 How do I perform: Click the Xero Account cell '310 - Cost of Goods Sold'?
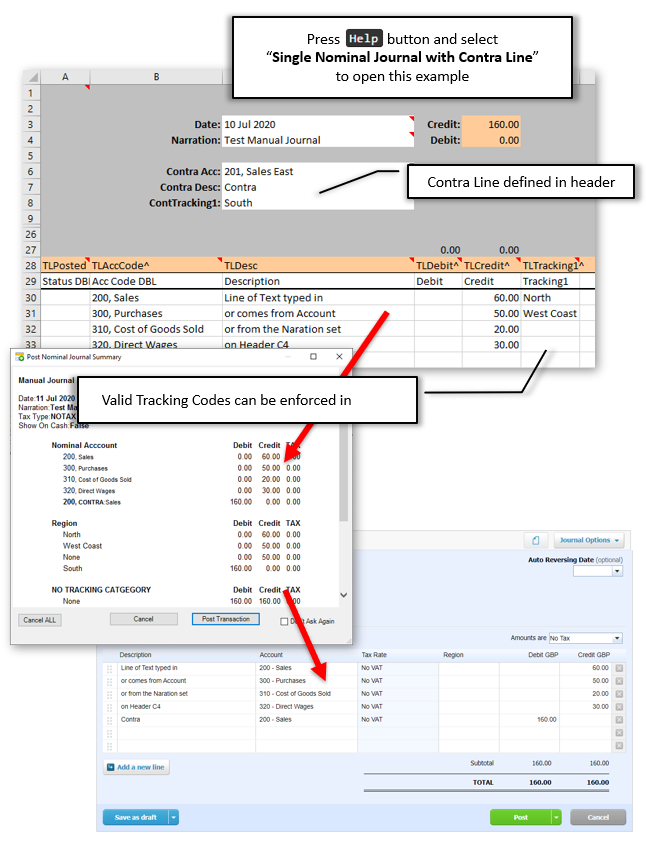306,694
